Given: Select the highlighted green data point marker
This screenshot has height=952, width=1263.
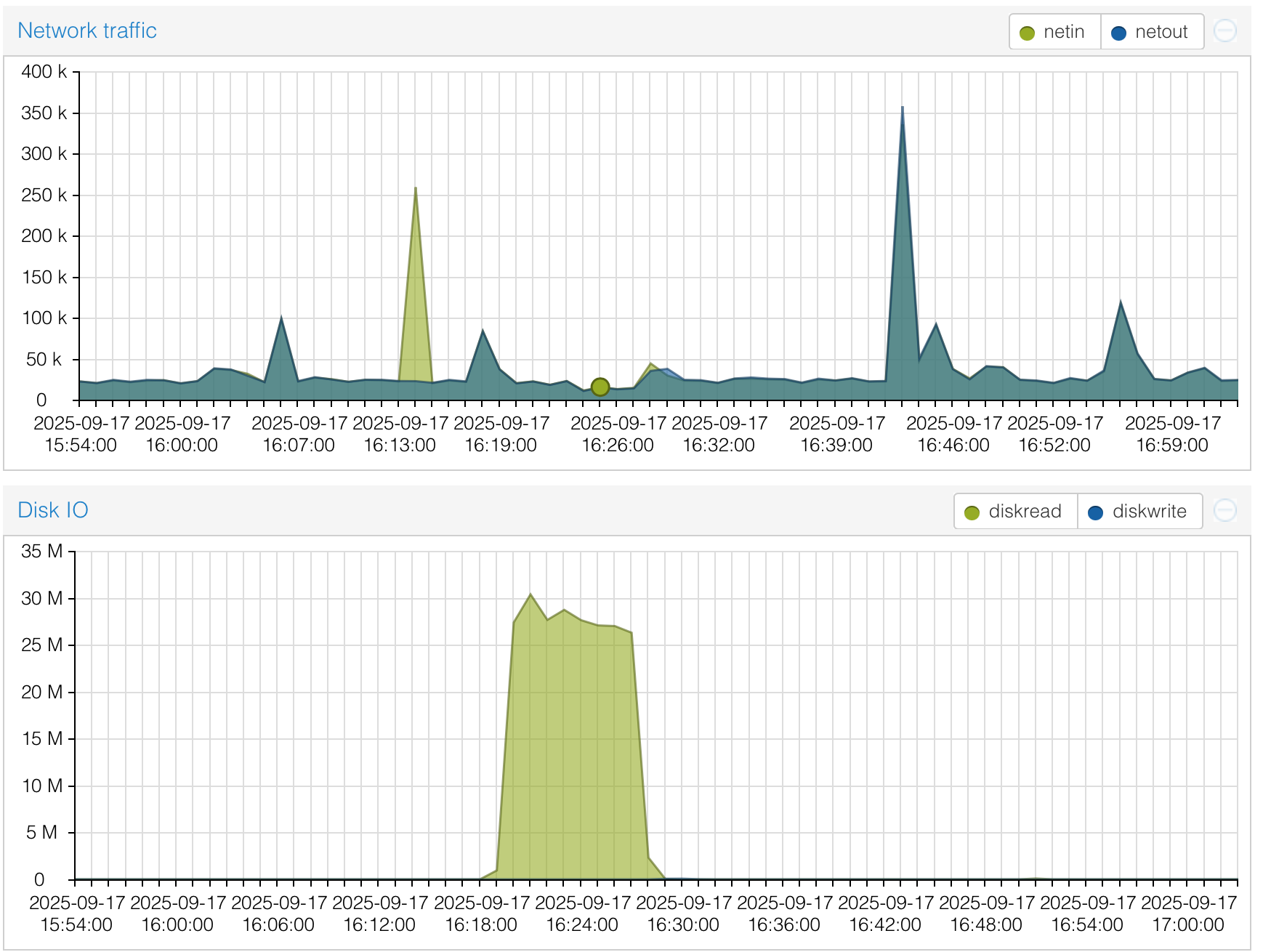Looking at the screenshot, I should (600, 387).
